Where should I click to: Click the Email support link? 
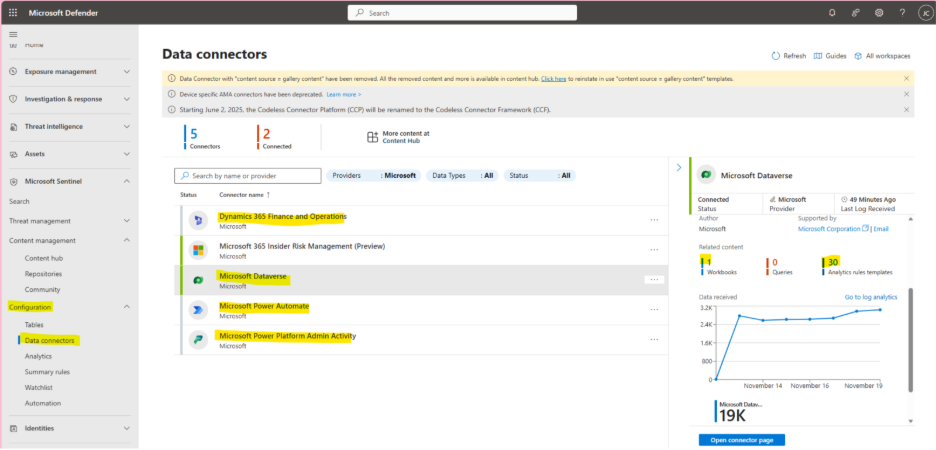click(x=881, y=229)
